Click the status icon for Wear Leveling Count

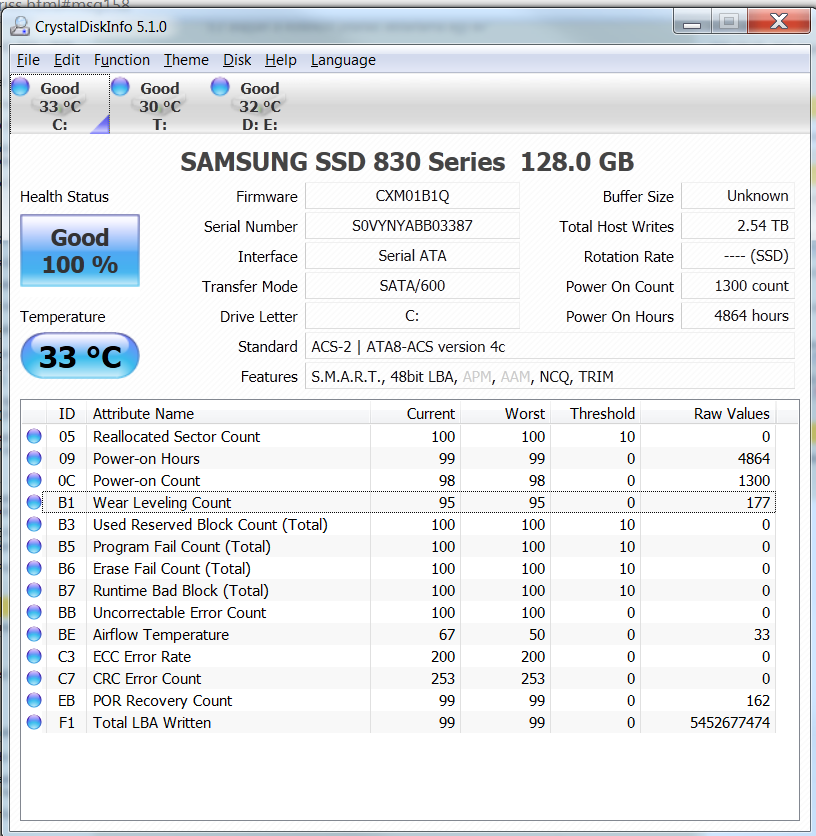(34, 502)
